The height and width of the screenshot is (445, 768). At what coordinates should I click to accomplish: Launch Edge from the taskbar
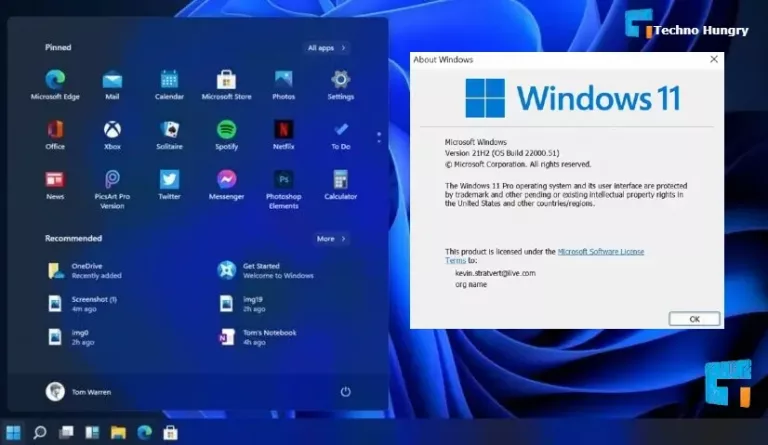pyautogui.click(x=144, y=432)
